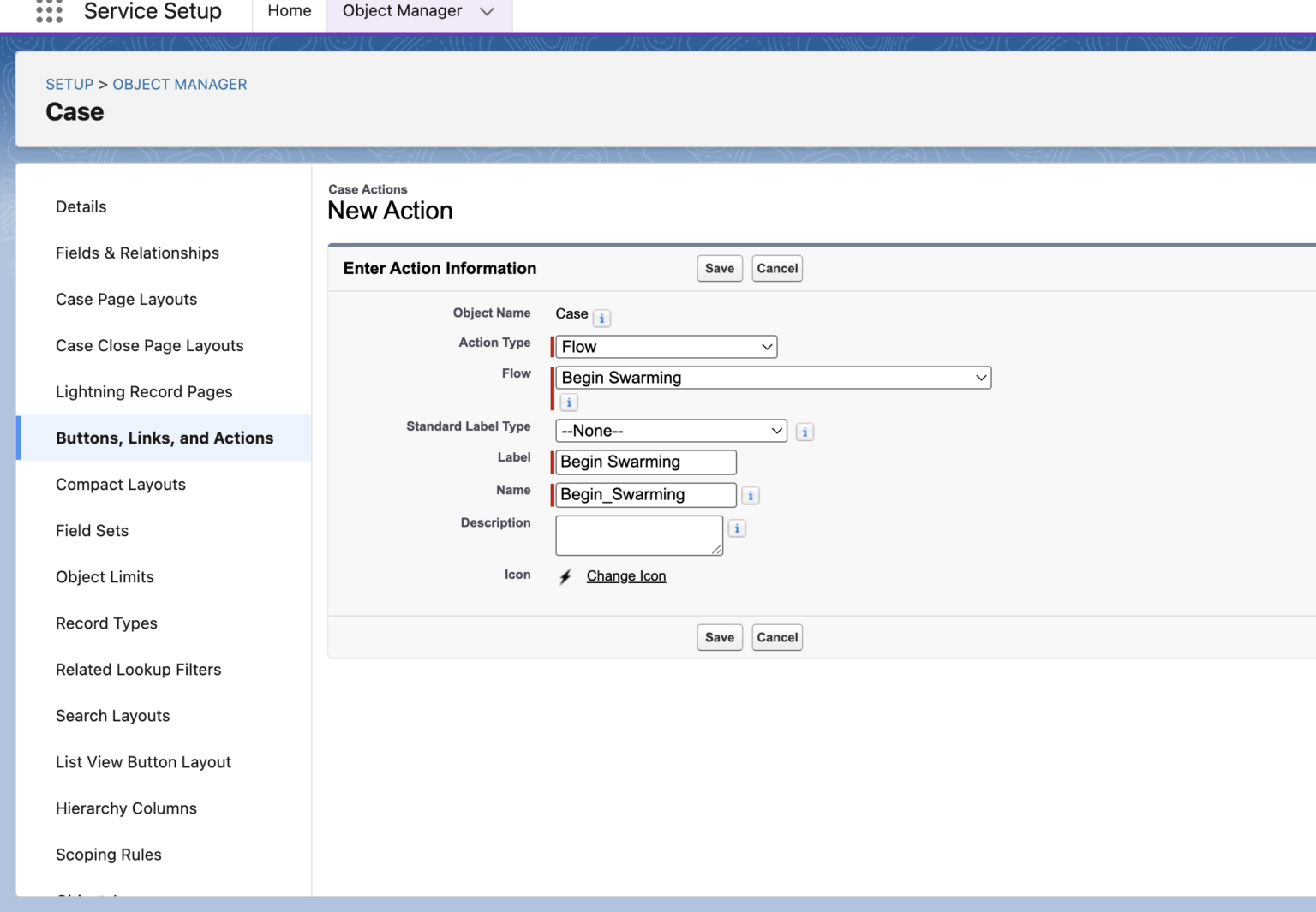Select Fields & Relationships in the sidebar

[x=137, y=253]
